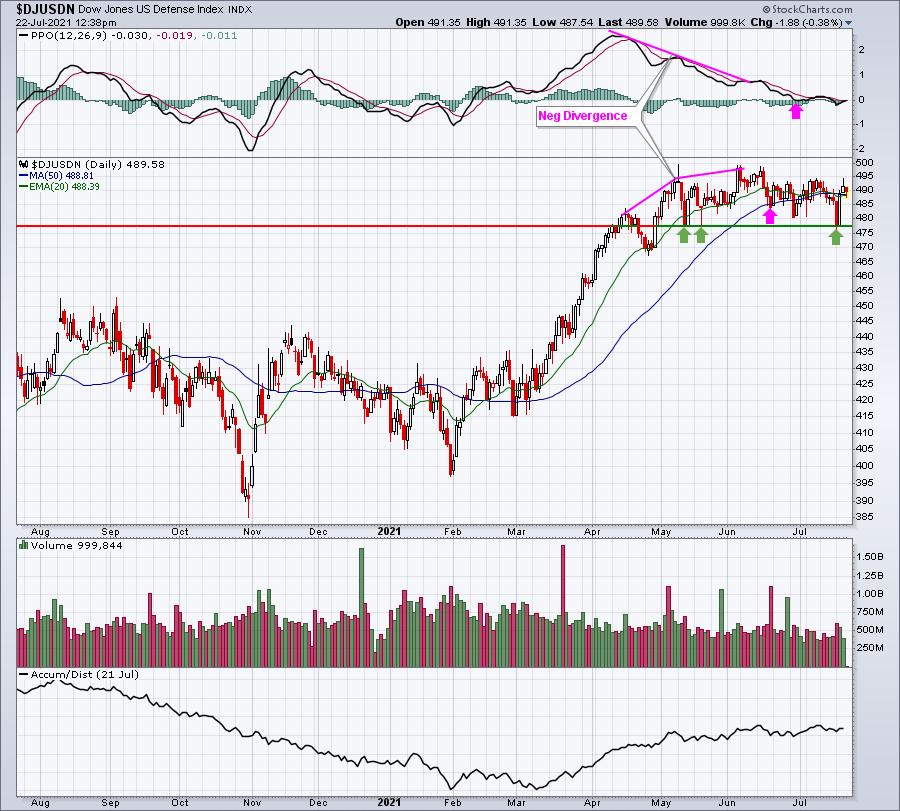Click the green arrow at July support
This screenshot has width=900, height=811.
coord(836,236)
